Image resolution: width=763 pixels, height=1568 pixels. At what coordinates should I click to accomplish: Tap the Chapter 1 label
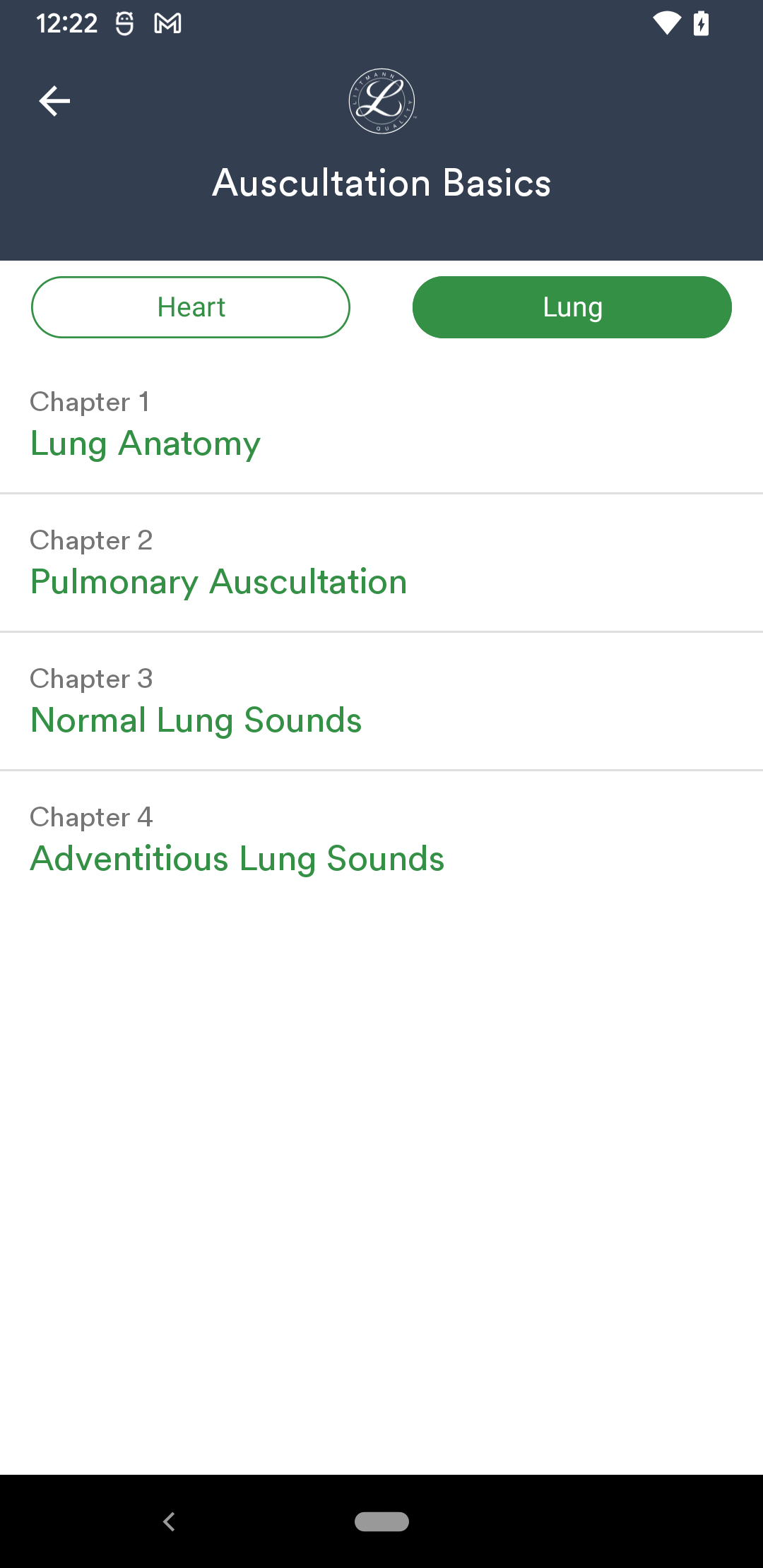(x=90, y=403)
